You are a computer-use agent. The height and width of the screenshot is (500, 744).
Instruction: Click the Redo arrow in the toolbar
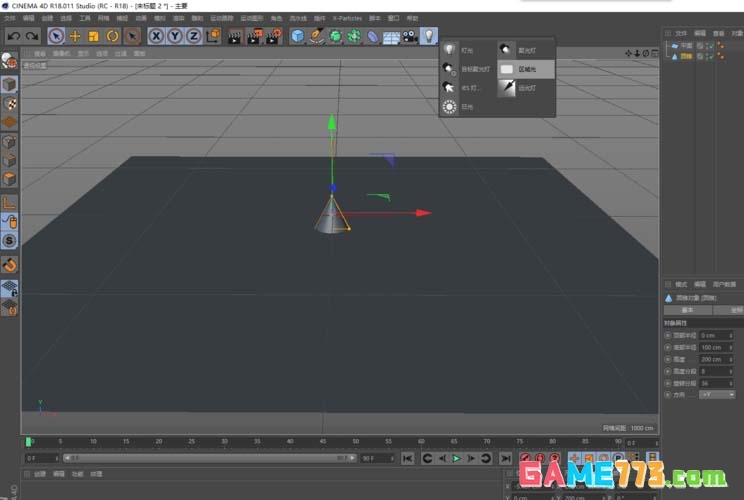coord(32,36)
